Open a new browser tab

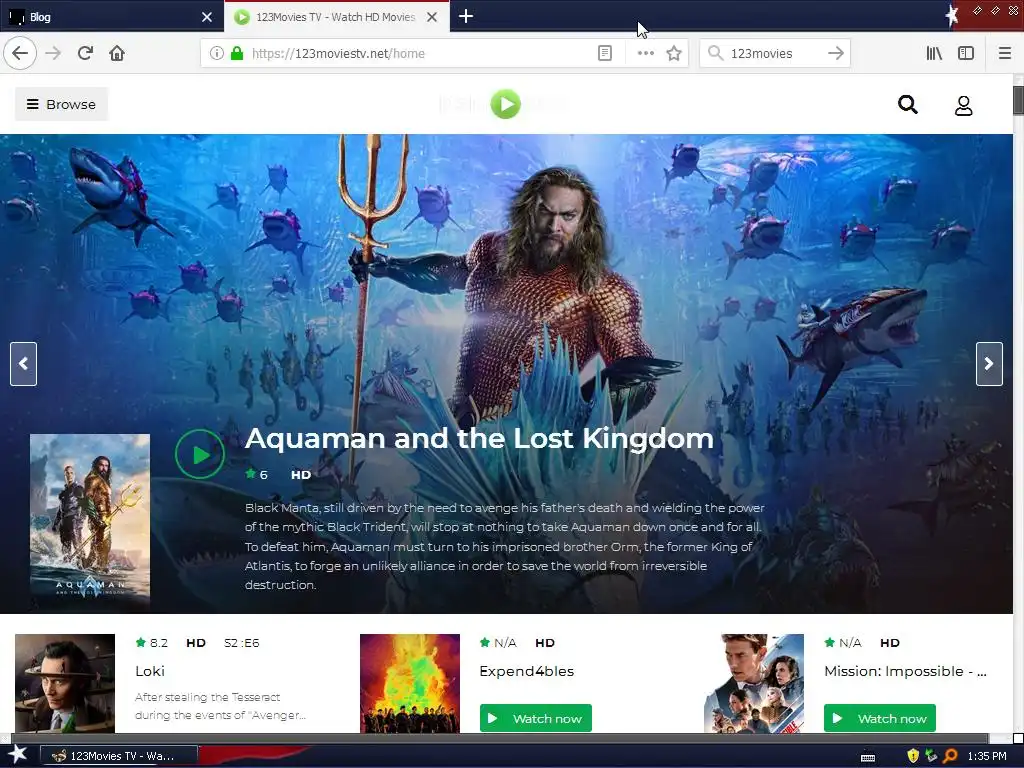[x=466, y=16]
